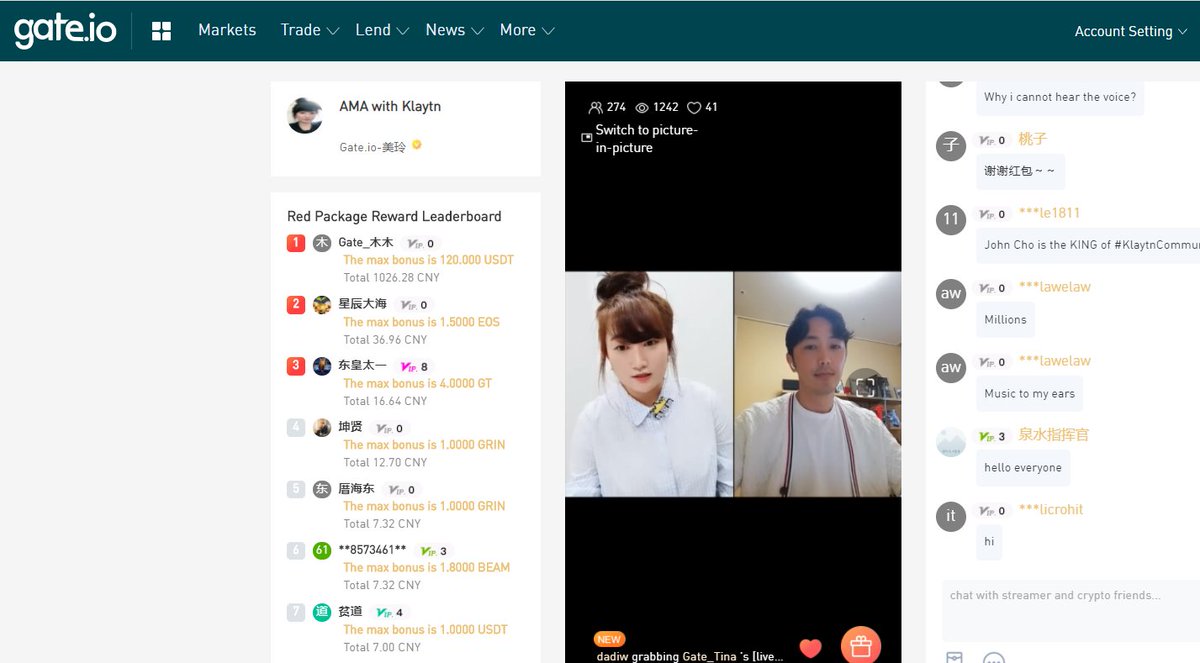Click the eye views icon showing 1242
Viewport: 1200px width, 663px height.
(643, 107)
